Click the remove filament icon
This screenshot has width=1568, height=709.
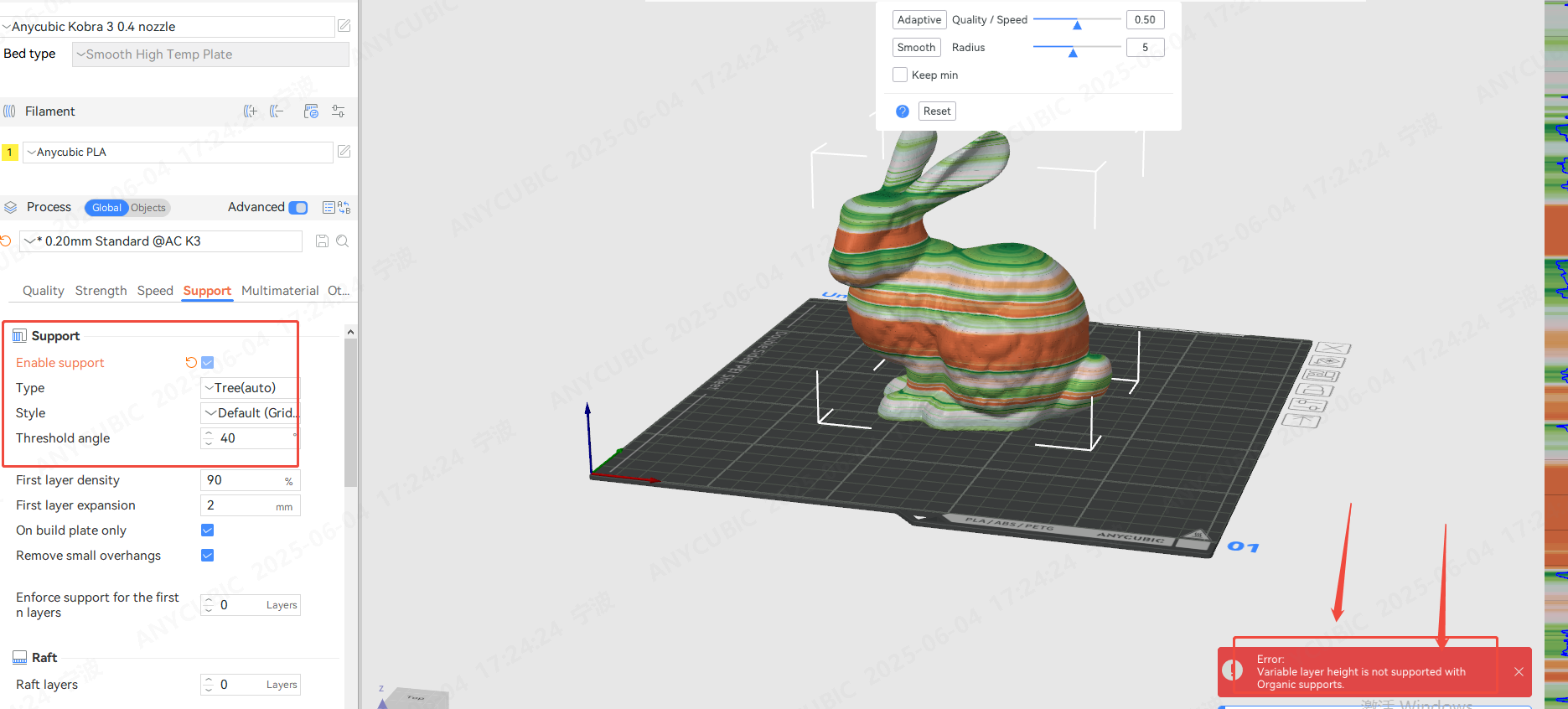coord(277,111)
